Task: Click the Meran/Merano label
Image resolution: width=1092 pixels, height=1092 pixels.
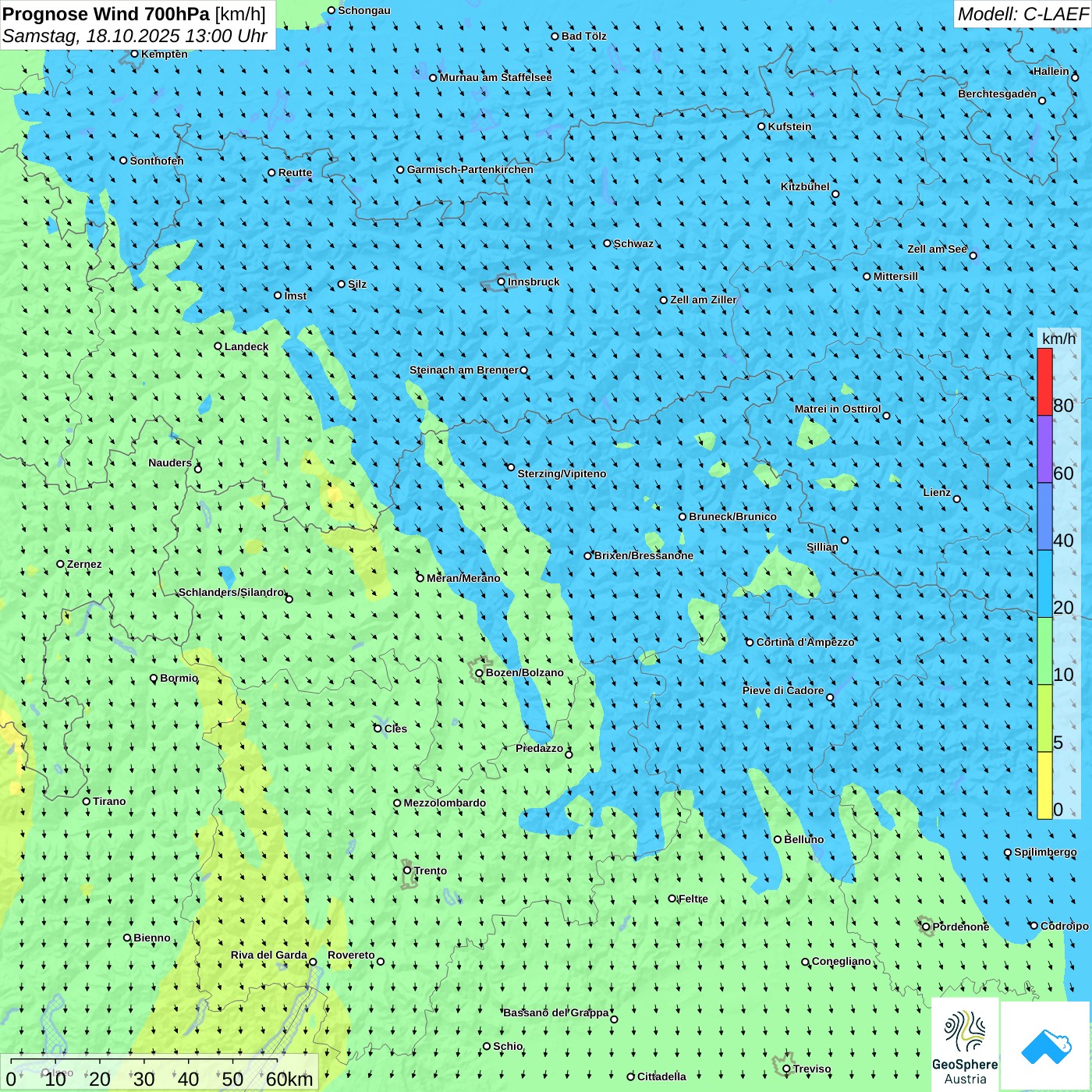Action: pos(463,578)
